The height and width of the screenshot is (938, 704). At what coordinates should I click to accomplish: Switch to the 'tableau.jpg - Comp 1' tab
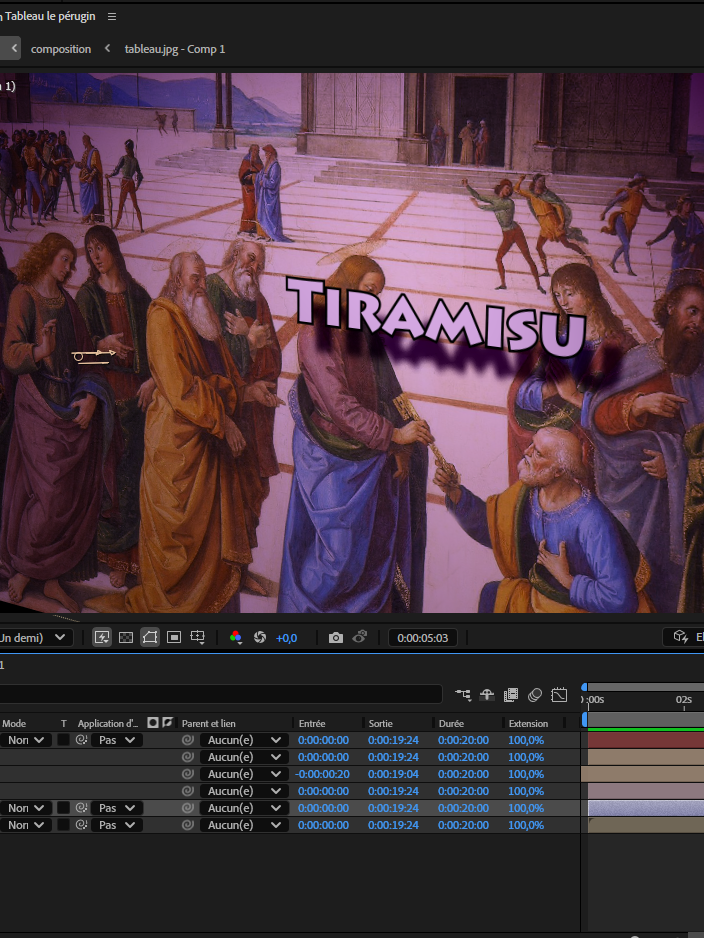point(175,49)
